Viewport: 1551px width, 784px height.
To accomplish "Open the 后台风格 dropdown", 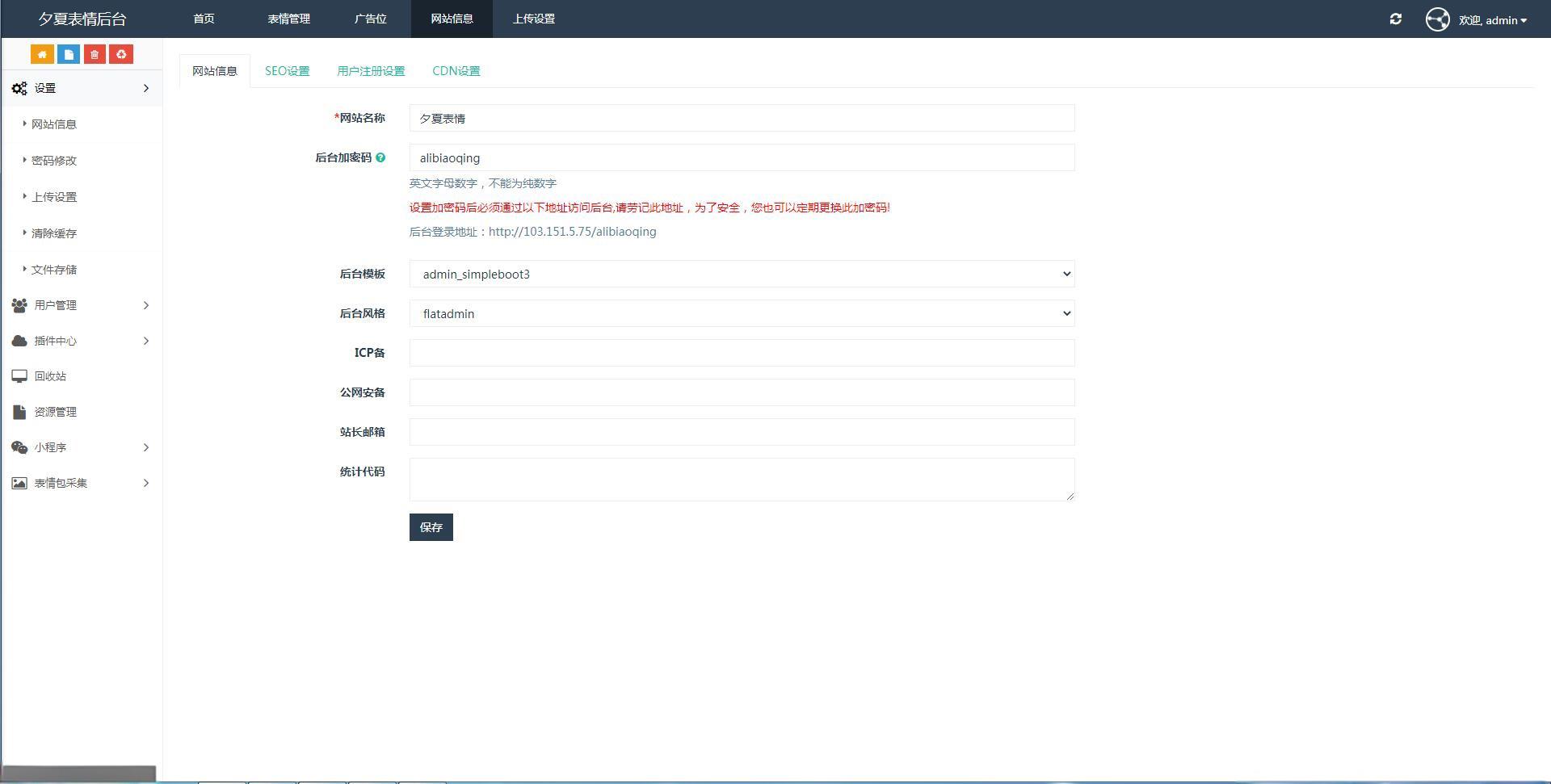I will pyautogui.click(x=742, y=313).
